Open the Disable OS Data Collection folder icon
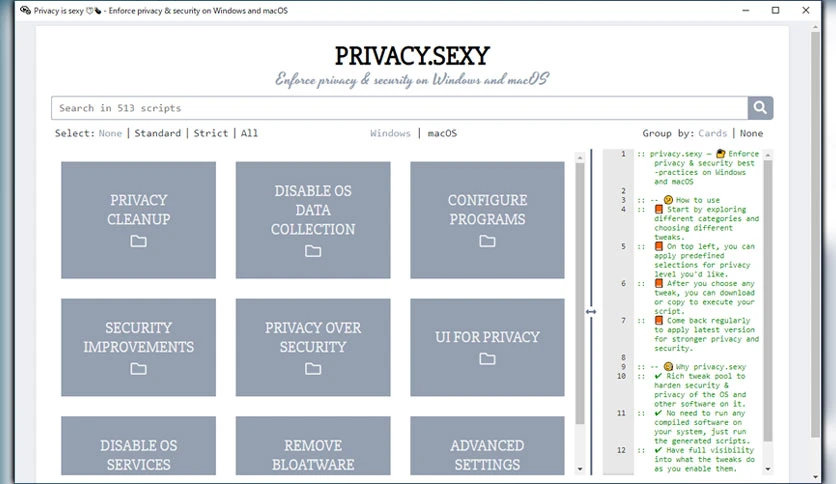The image size is (836, 484). click(x=313, y=251)
